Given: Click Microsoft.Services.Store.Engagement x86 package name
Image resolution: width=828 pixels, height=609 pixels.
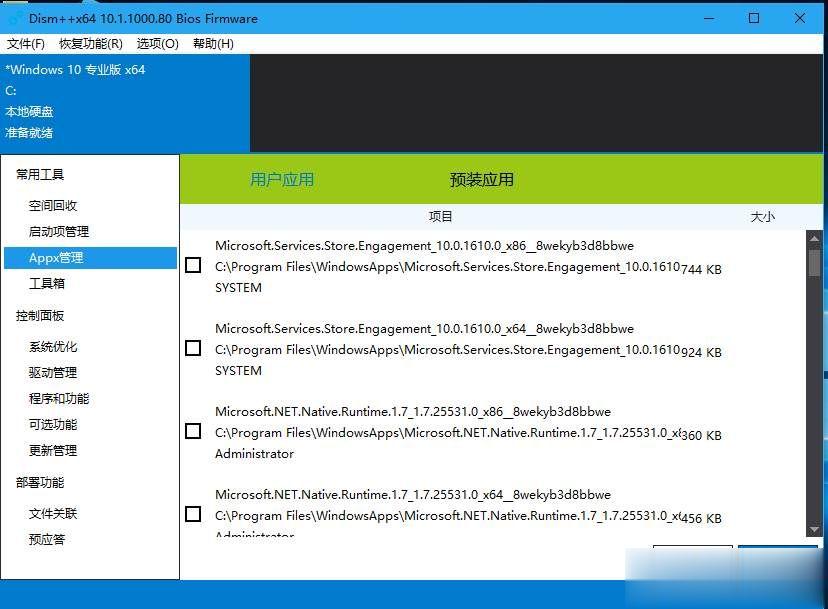Looking at the screenshot, I should coord(424,246).
